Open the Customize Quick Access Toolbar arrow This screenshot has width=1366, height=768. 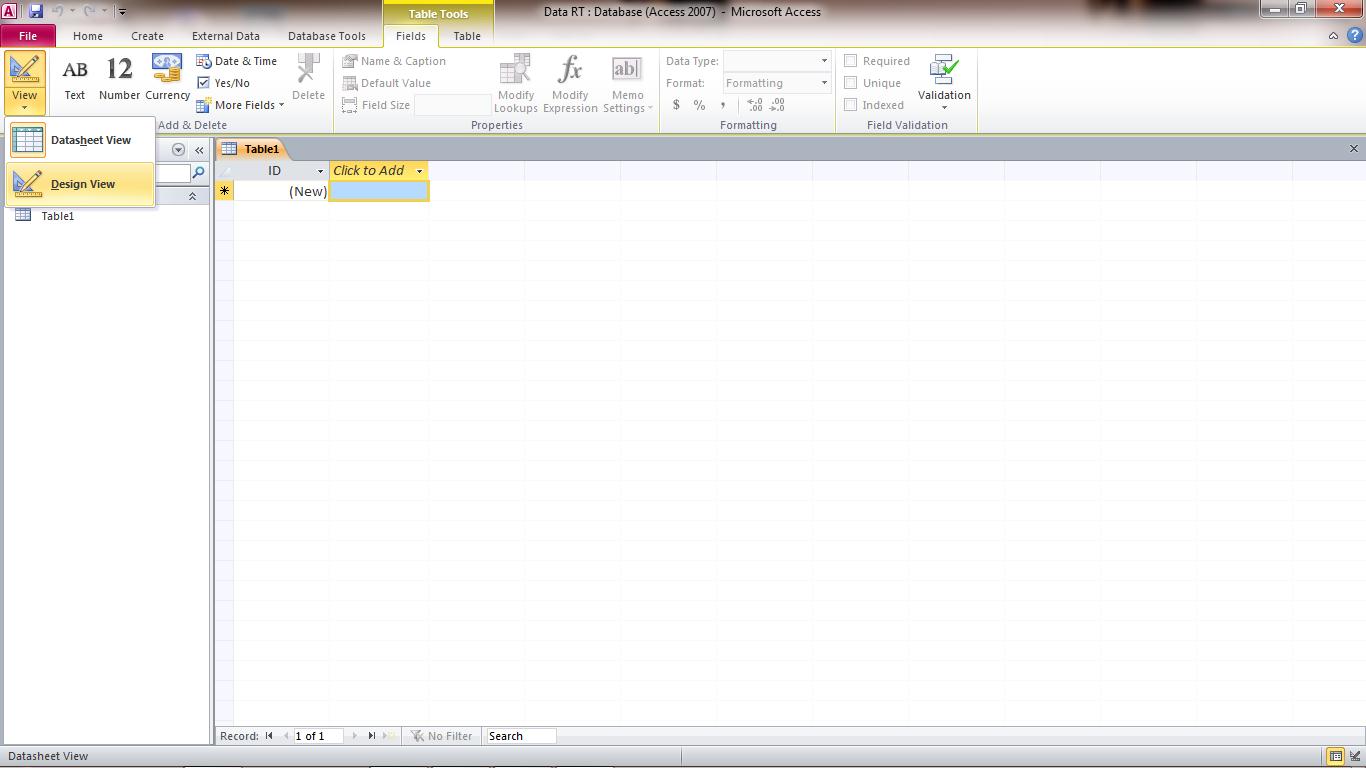122,13
